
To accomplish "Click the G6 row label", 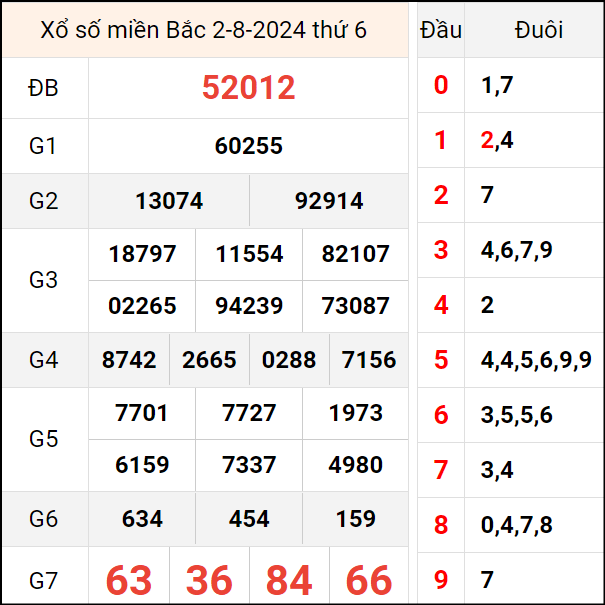I will (43, 519).
